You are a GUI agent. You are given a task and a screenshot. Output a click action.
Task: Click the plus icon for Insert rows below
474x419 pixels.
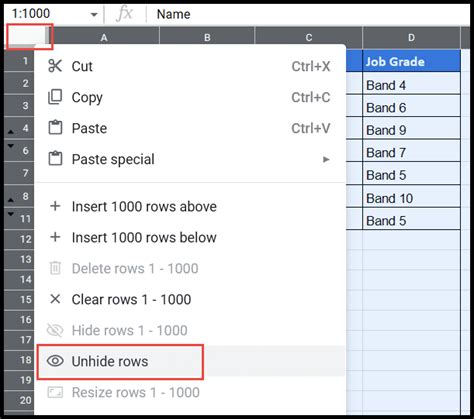coord(55,237)
